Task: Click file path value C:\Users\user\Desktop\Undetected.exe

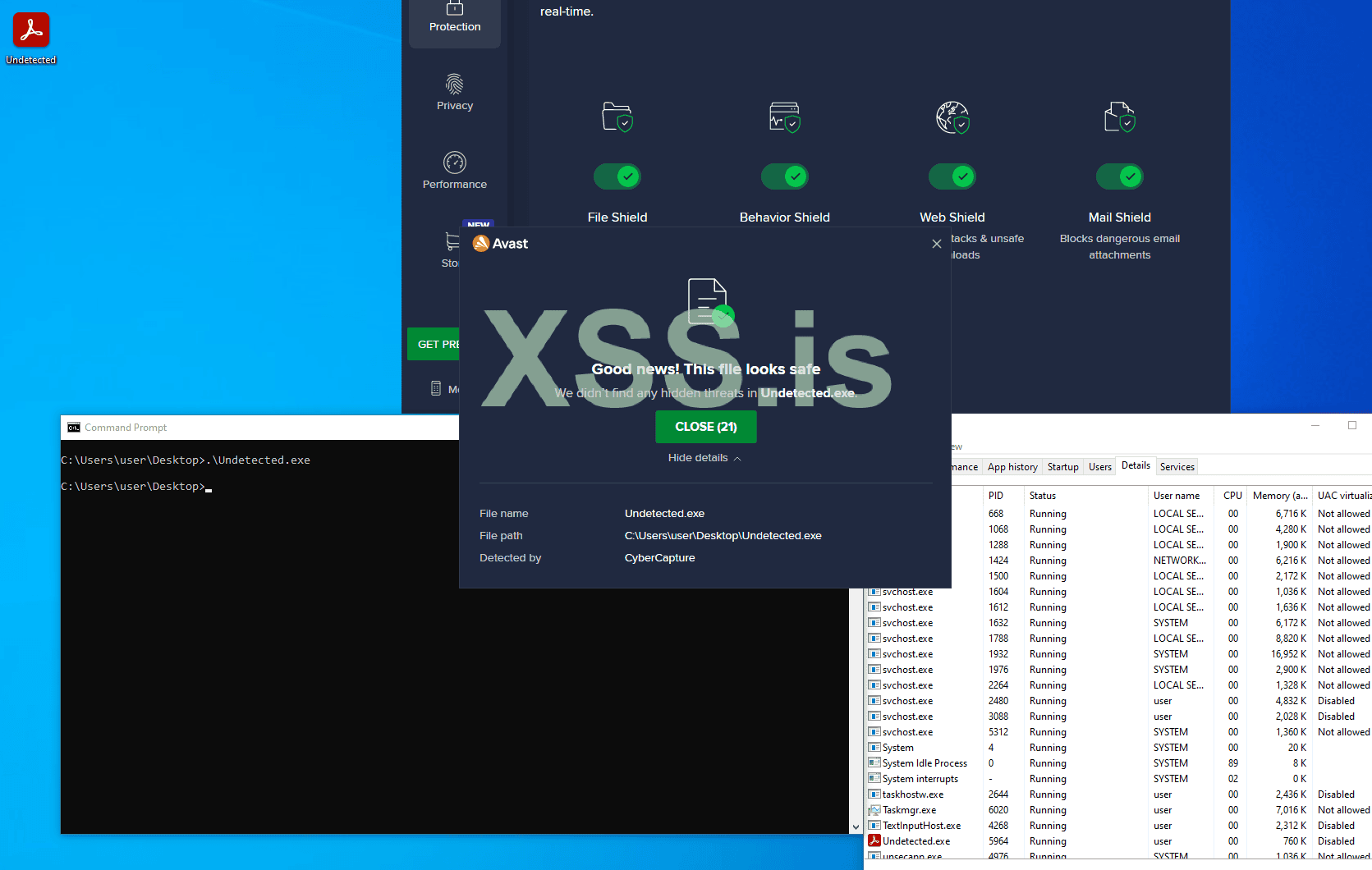Action: point(723,536)
